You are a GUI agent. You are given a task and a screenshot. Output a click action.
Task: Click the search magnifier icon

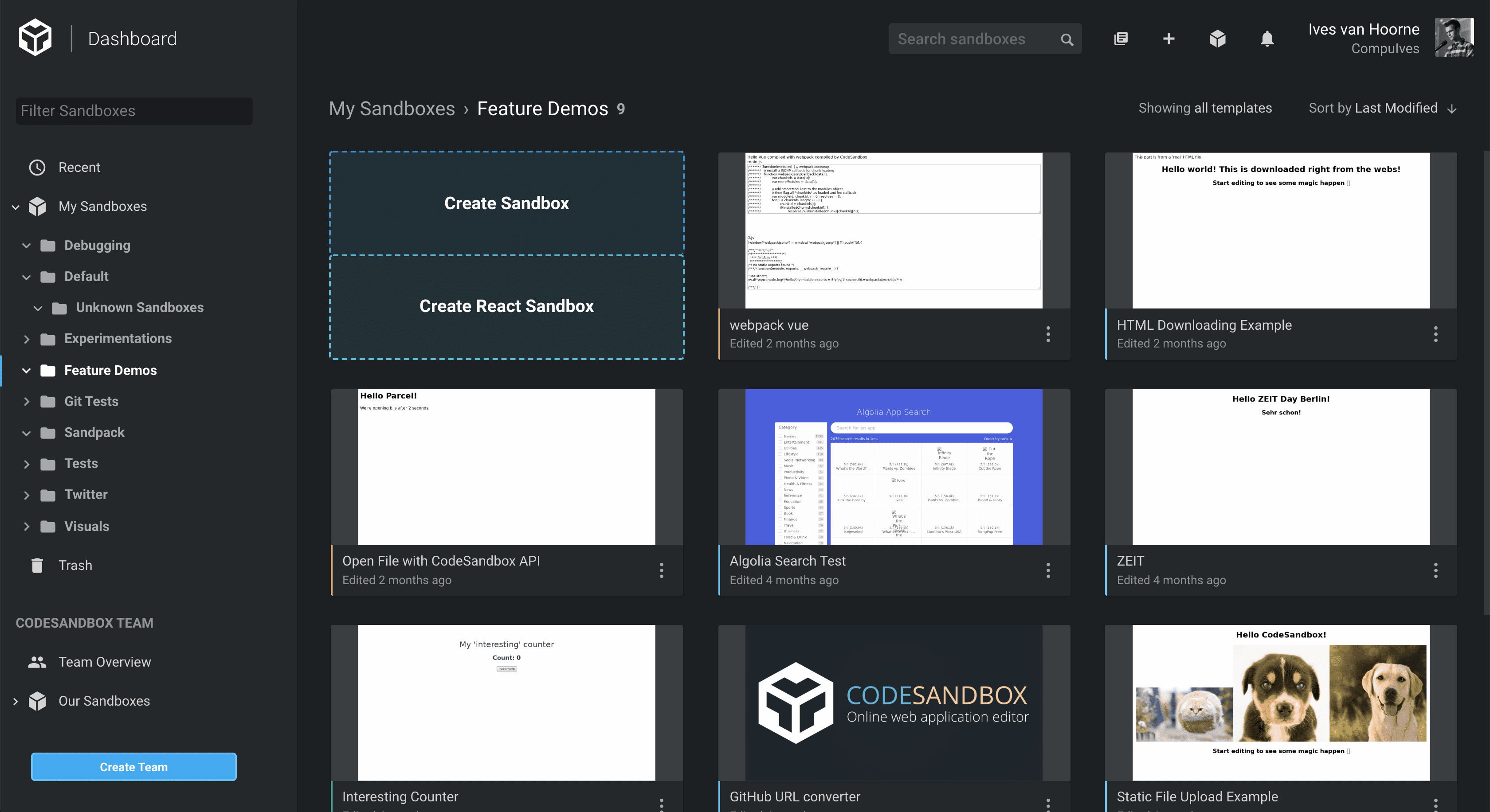pyautogui.click(x=1067, y=39)
